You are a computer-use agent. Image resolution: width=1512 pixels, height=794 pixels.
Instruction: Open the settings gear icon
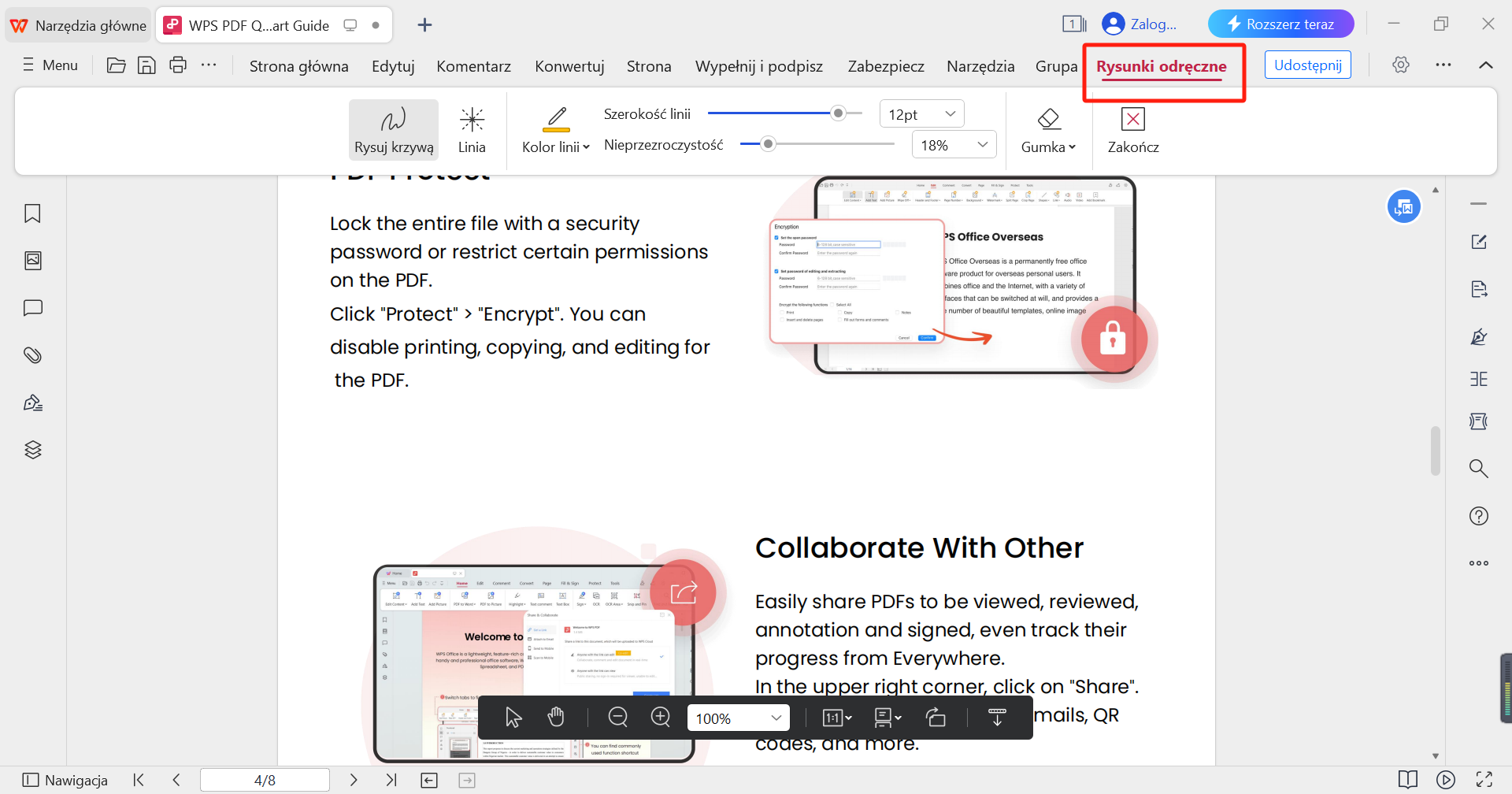click(x=1400, y=65)
